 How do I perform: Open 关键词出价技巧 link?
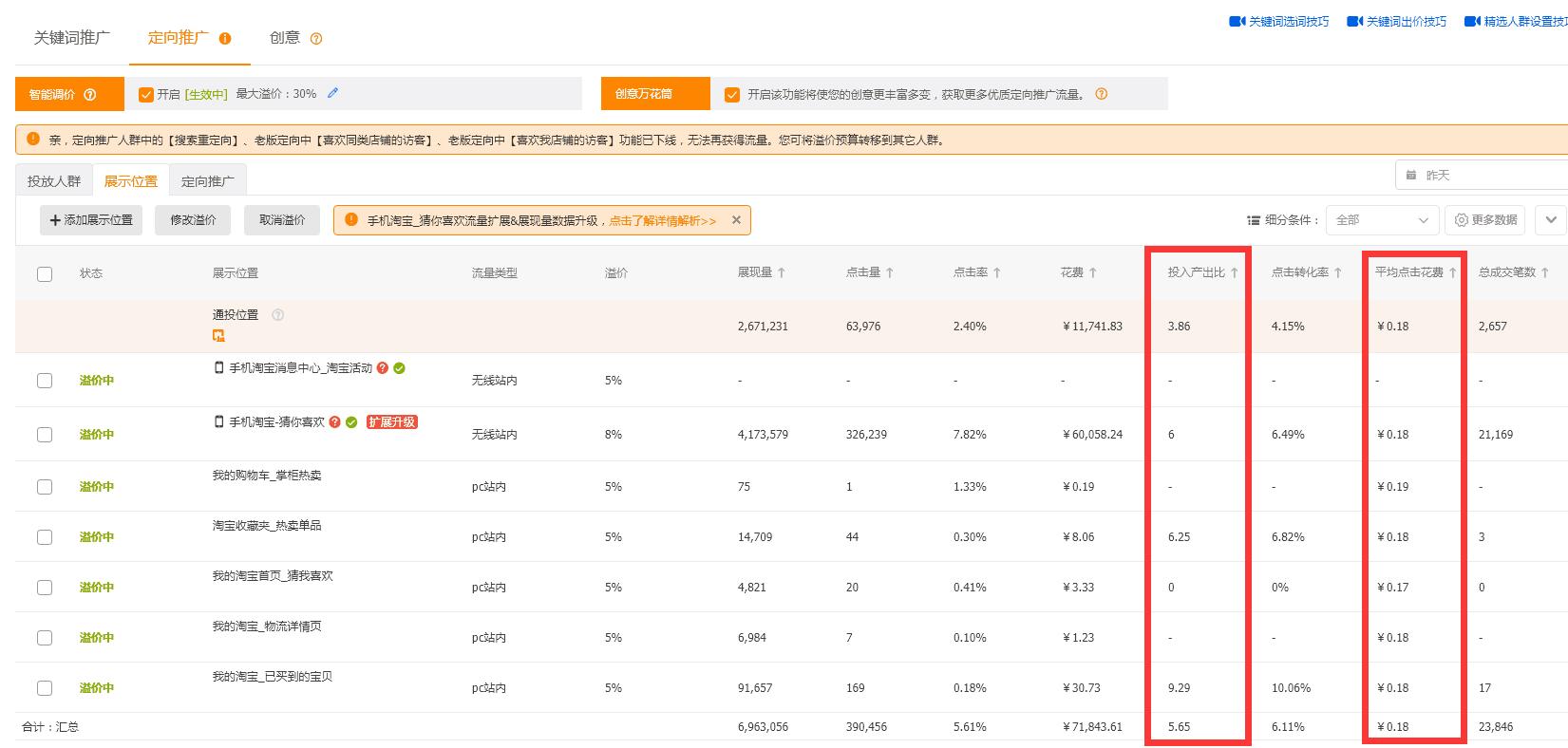[x=1407, y=22]
